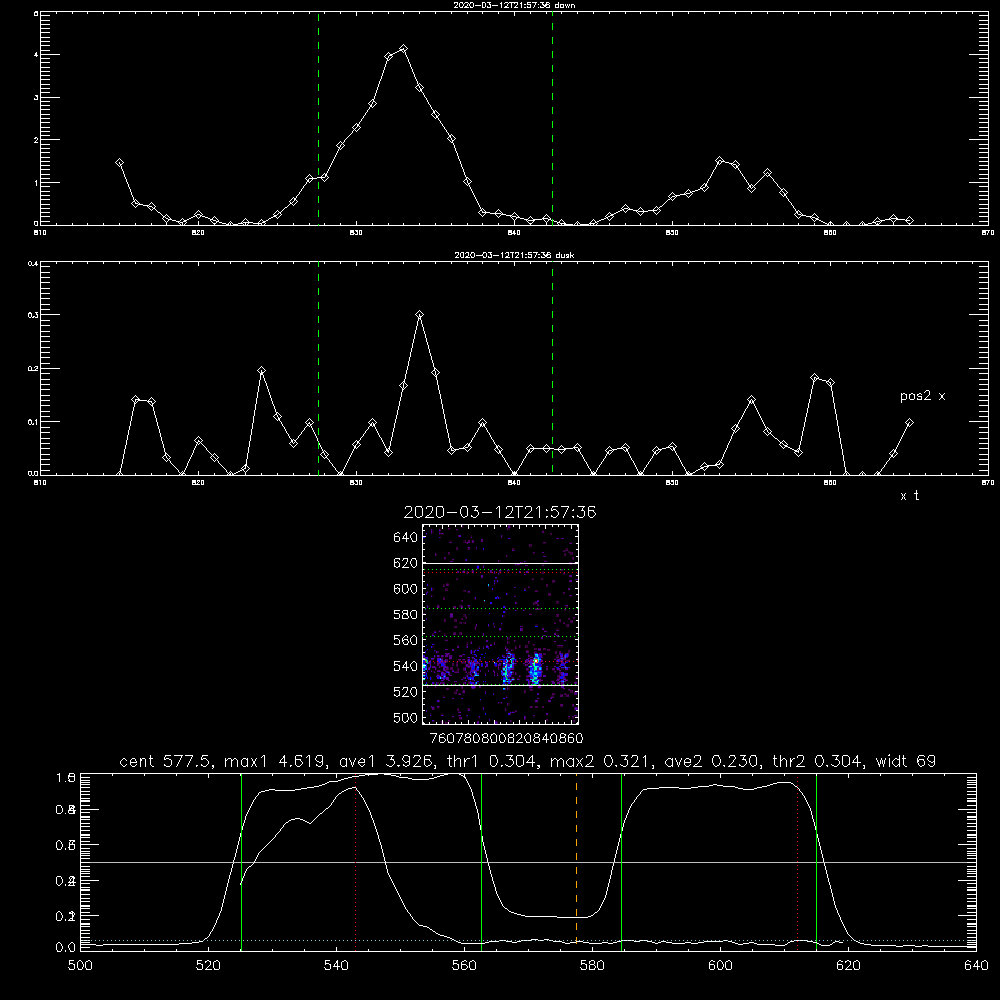This screenshot has width=1000, height=1000.
Task: Click the first diamond marker of the dawn curve
Action: [x=119, y=163]
